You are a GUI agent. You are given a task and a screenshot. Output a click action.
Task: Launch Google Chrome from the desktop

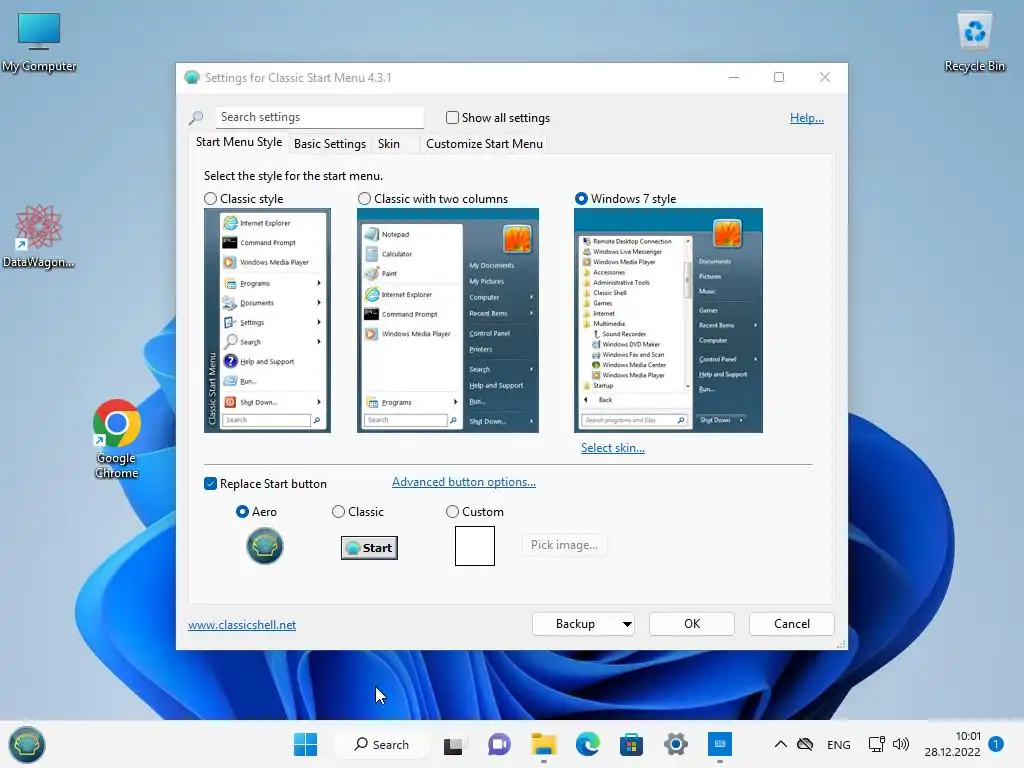[x=116, y=439]
